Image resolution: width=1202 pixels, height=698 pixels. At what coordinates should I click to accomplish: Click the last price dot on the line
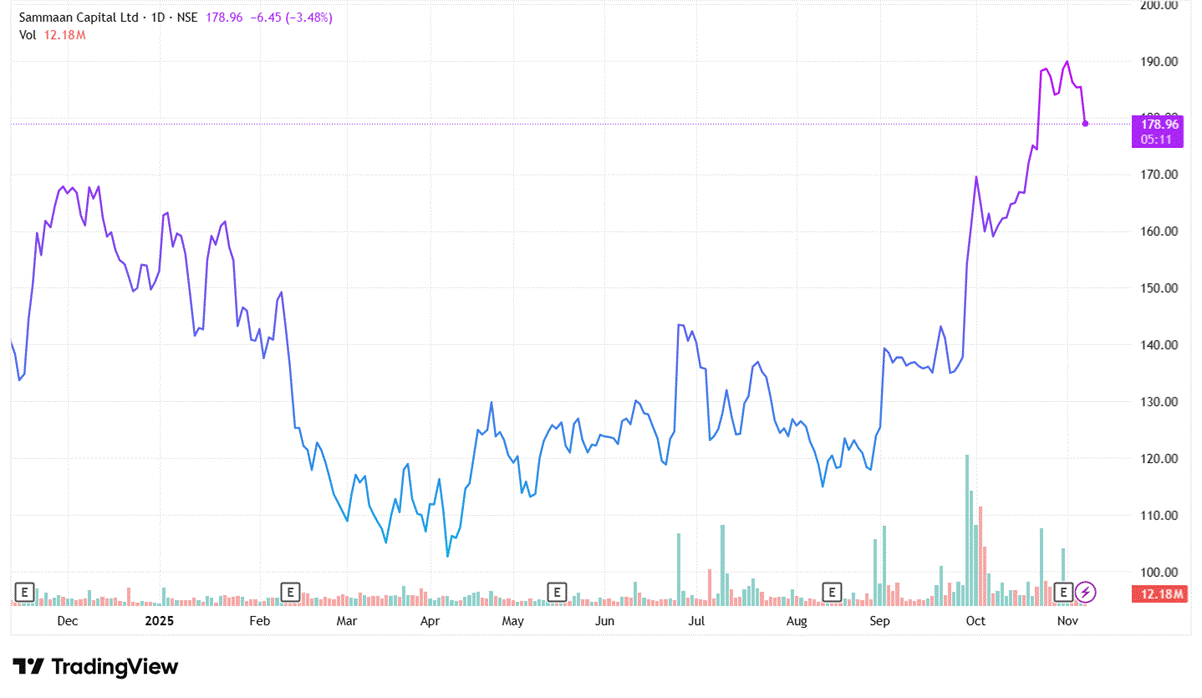point(1085,124)
